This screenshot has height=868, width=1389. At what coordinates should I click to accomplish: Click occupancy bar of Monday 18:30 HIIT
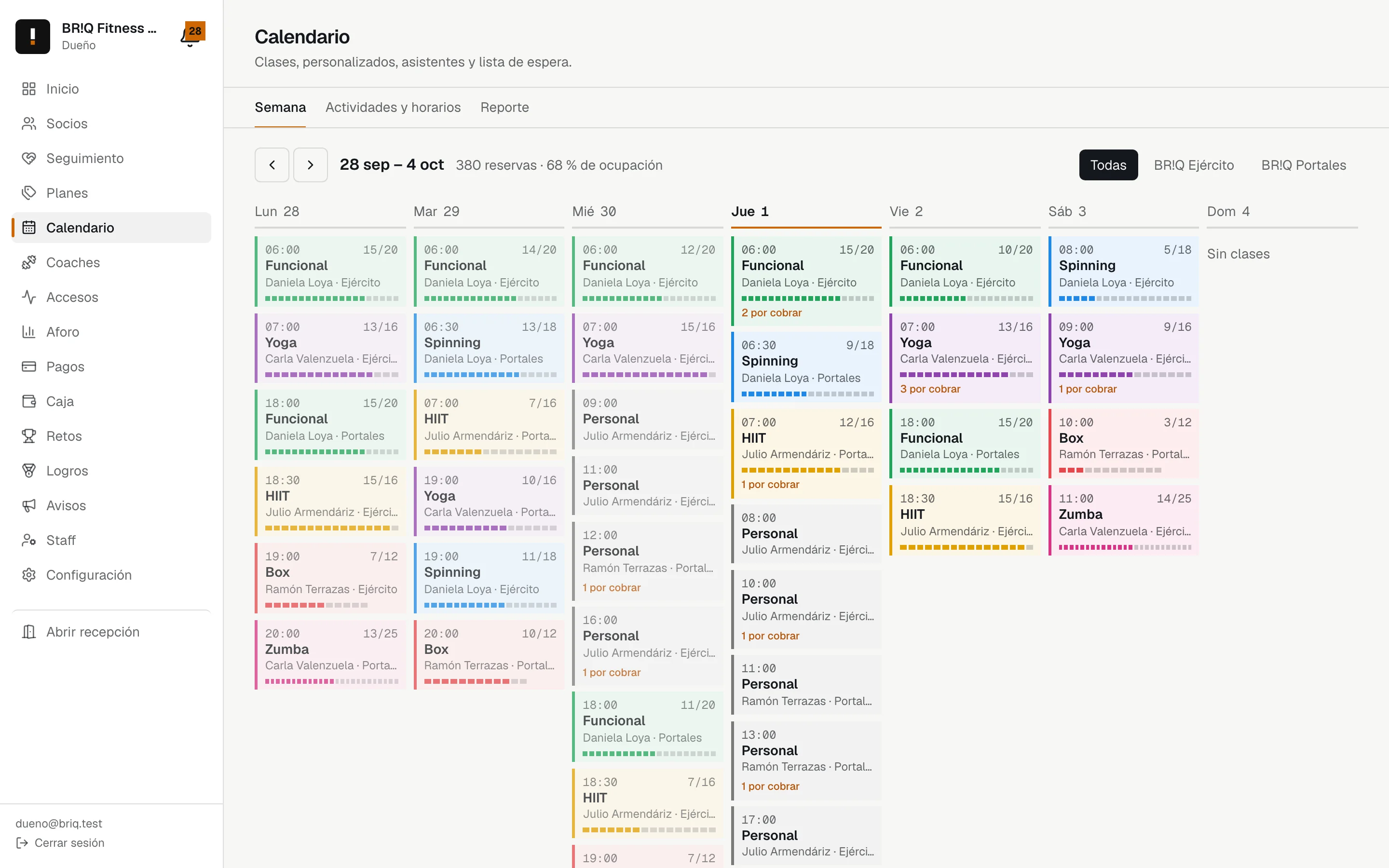332,528
